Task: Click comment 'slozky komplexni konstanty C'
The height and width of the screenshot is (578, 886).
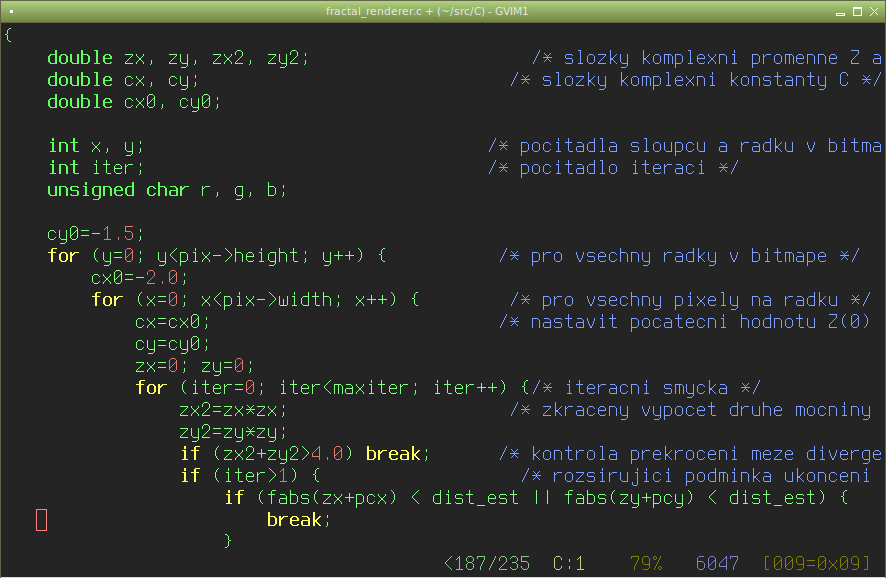Action: point(695,80)
